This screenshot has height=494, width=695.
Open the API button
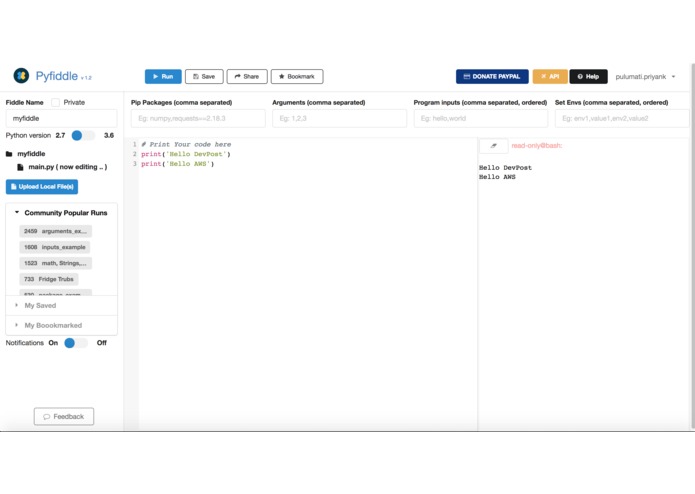pos(550,77)
